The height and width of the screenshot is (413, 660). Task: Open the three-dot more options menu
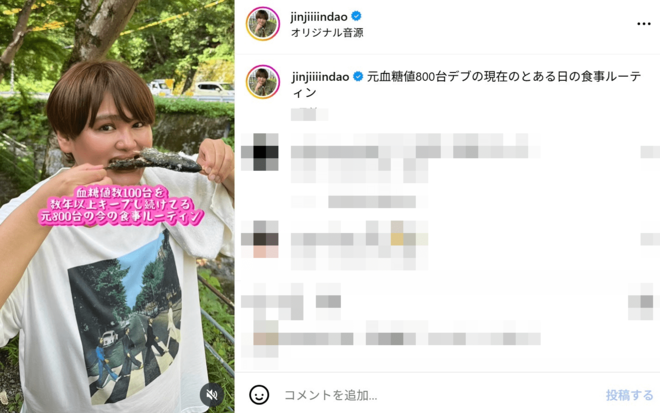tap(644, 24)
